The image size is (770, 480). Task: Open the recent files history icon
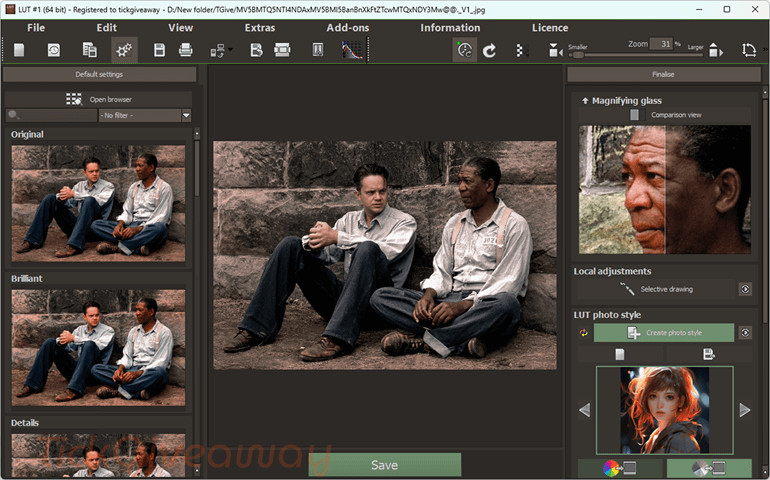click(x=54, y=50)
